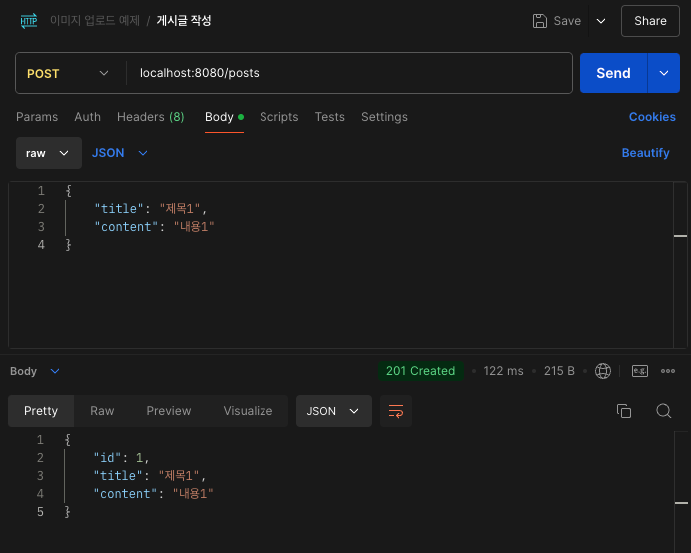Click the response line "title": "제목1"

coord(149,475)
